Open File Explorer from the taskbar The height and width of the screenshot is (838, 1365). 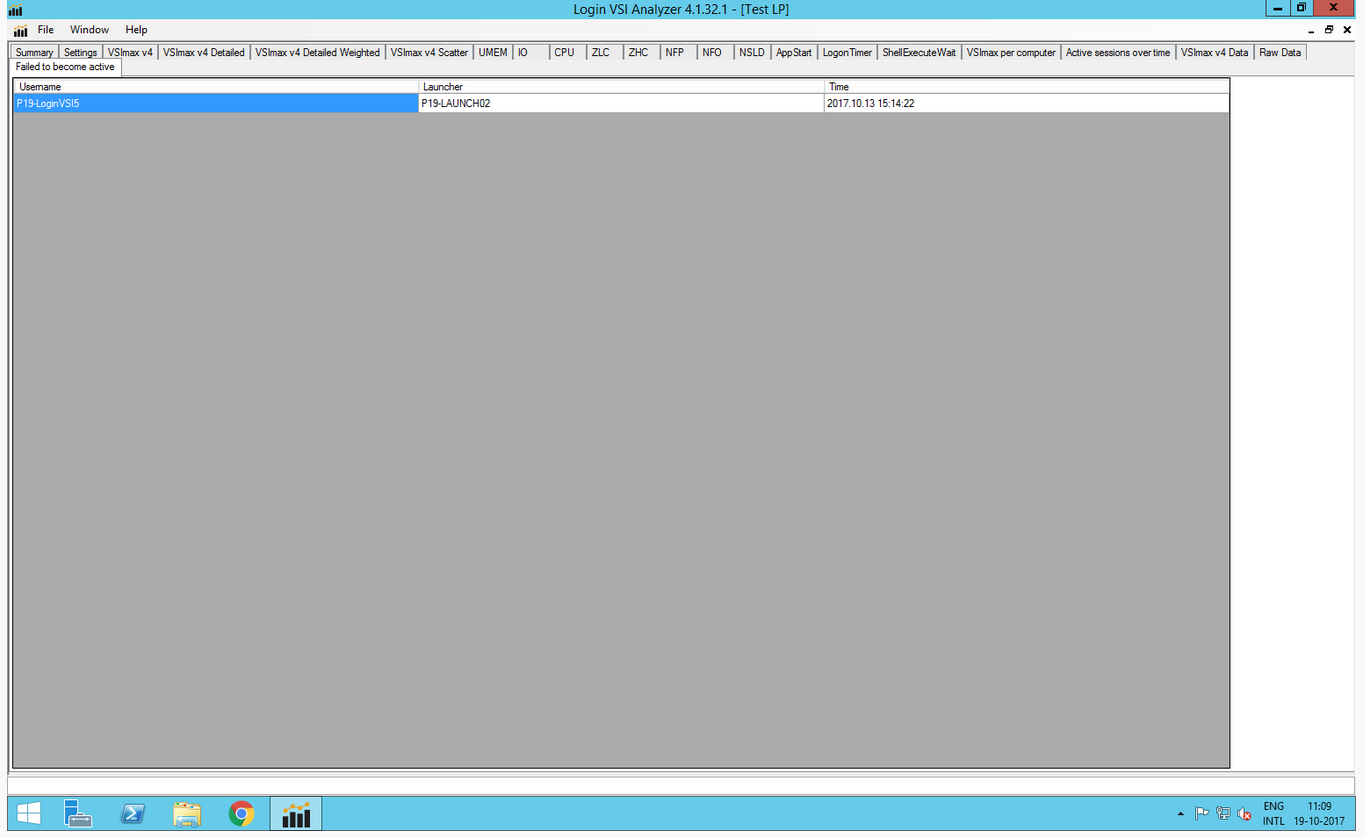tap(187, 814)
